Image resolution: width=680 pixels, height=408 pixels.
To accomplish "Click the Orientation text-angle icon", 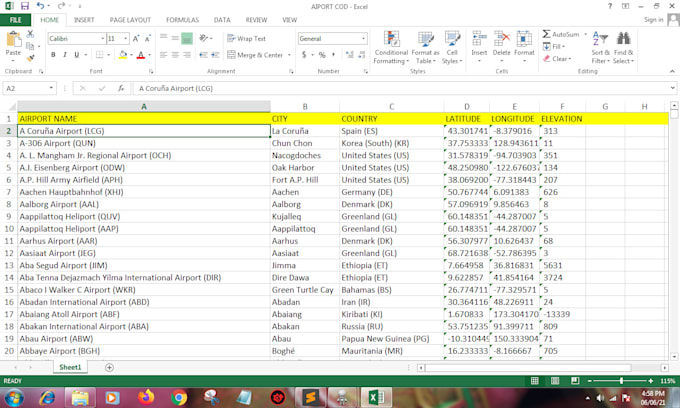I will [204, 38].
